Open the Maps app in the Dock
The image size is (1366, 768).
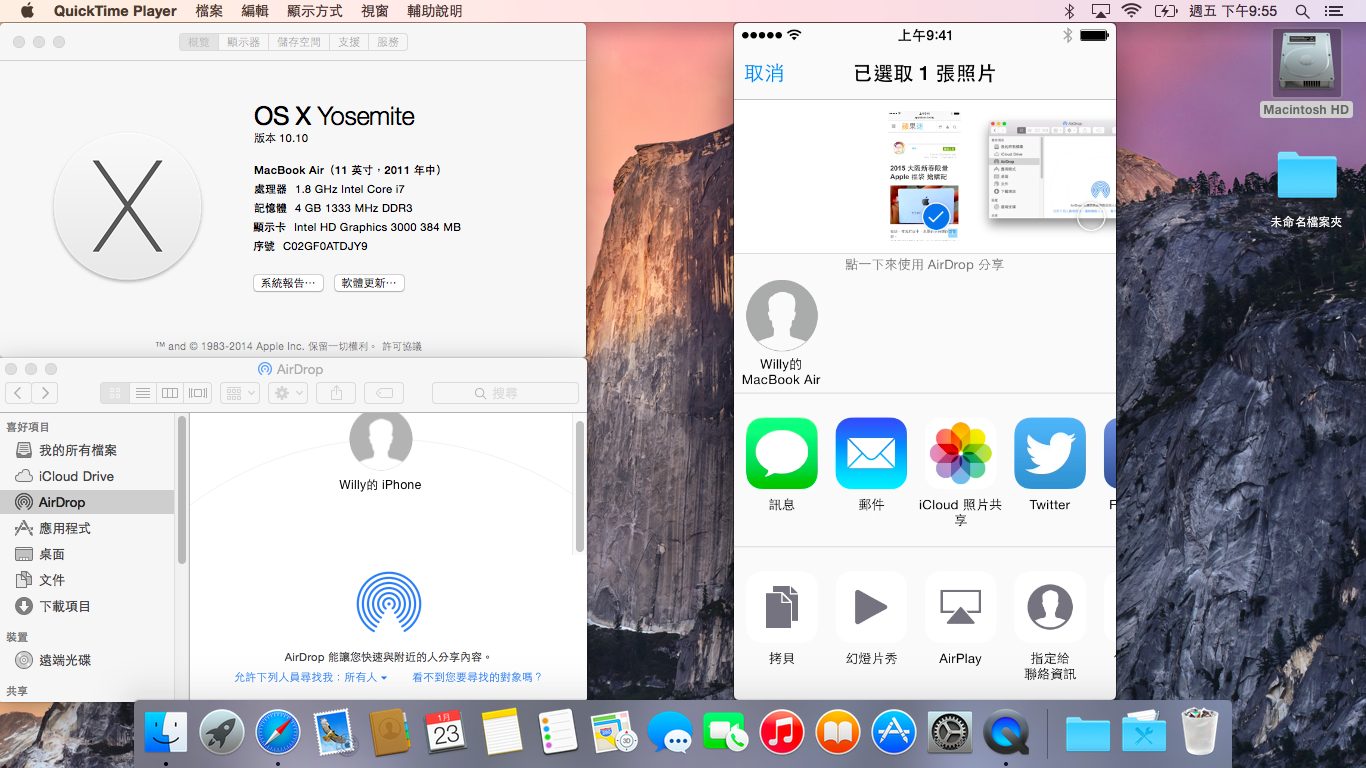(x=614, y=733)
